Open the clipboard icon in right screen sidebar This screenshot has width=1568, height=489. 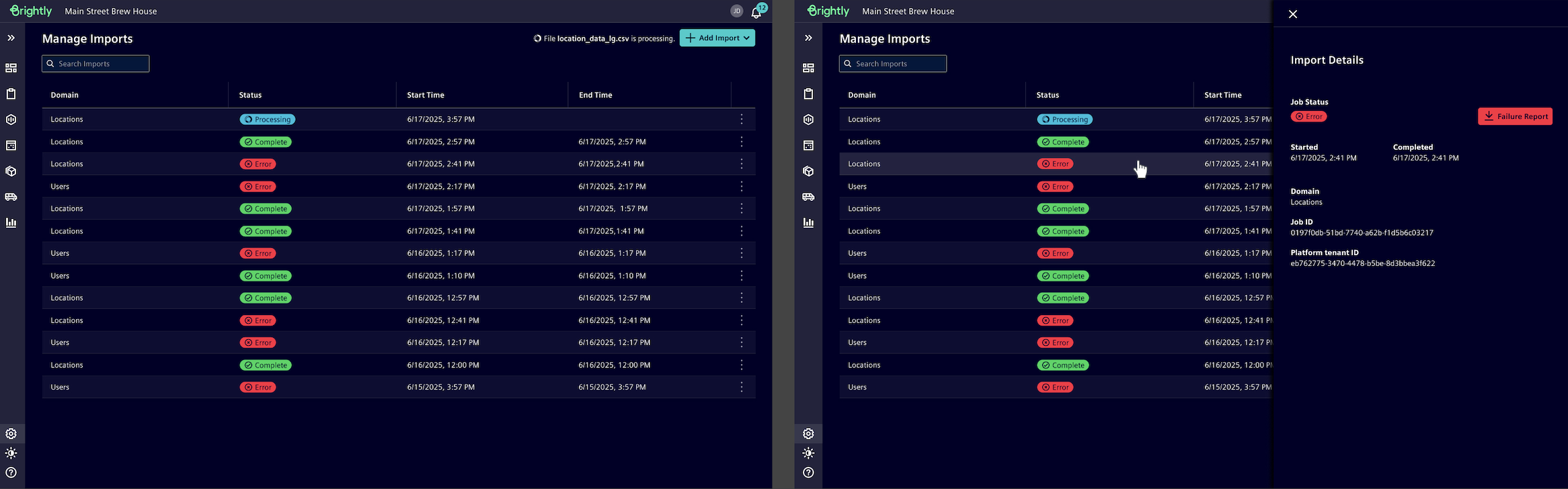pyautogui.click(x=808, y=94)
